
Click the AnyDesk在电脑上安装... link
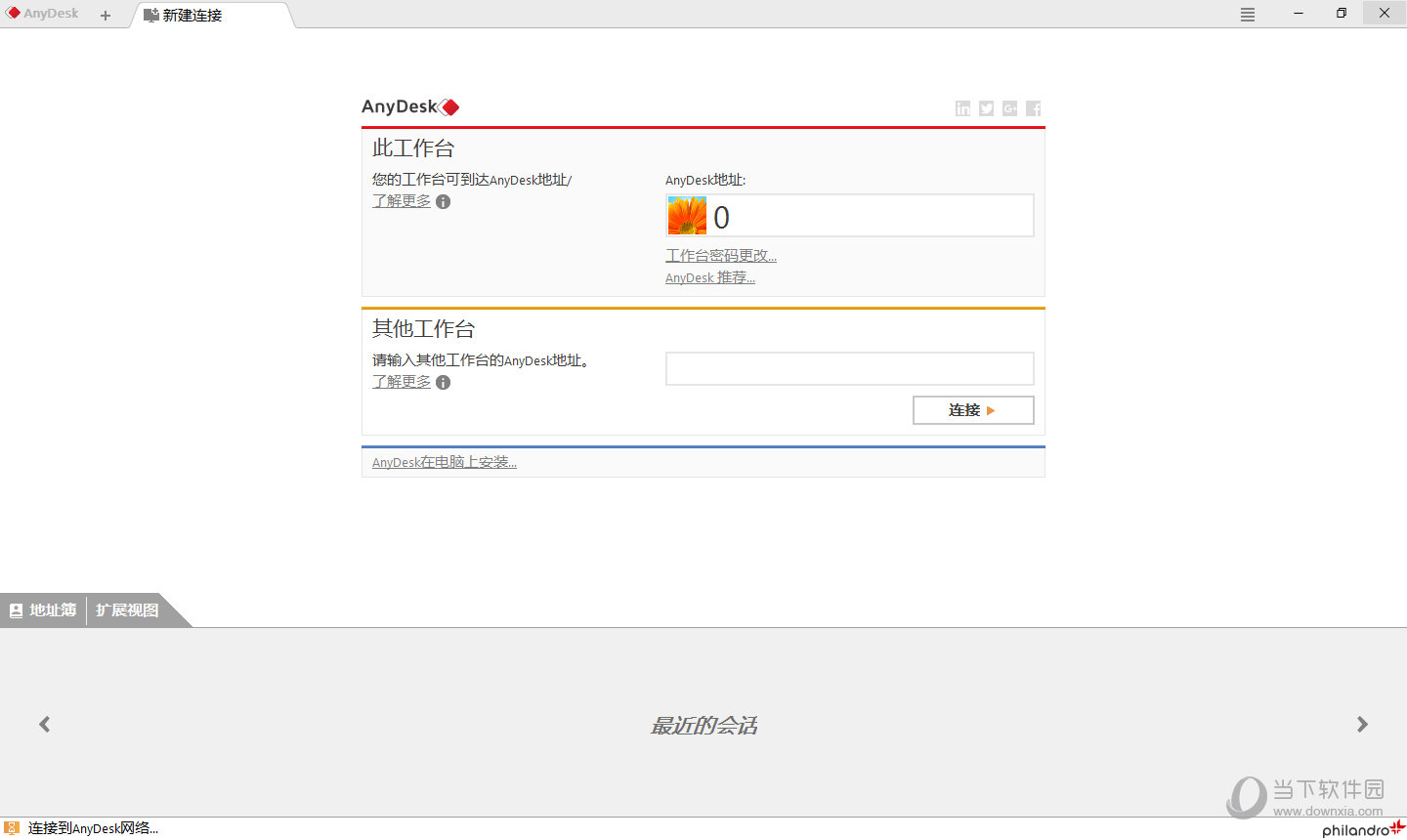pos(445,463)
